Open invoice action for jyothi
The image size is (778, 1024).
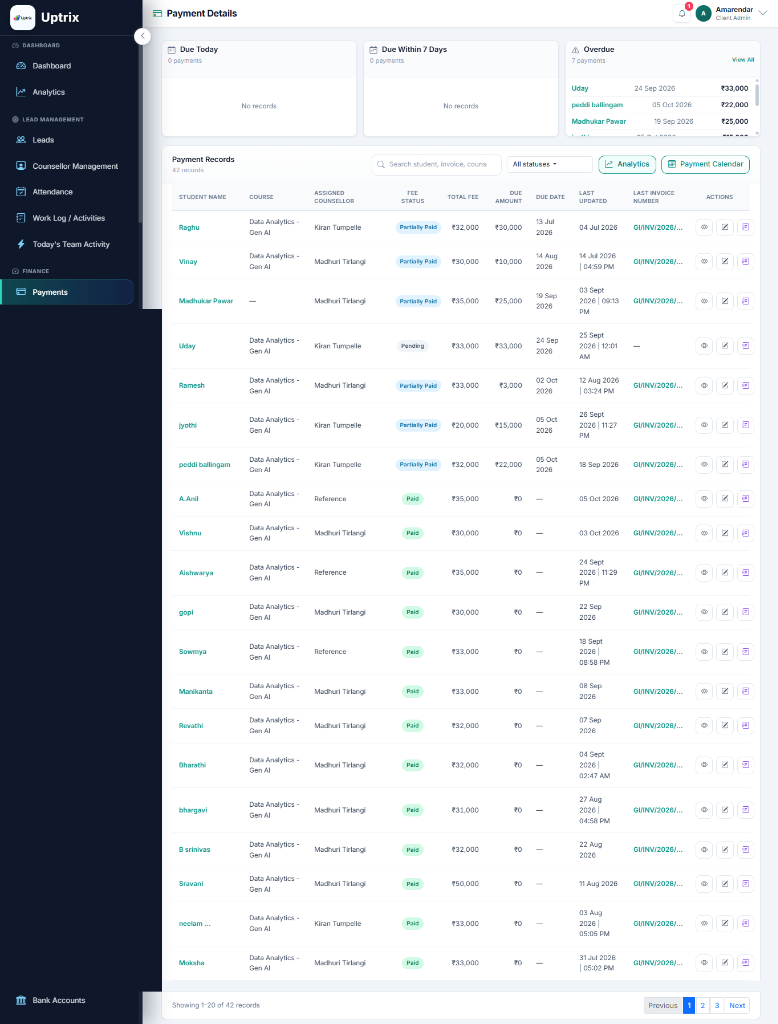[x=745, y=425]
